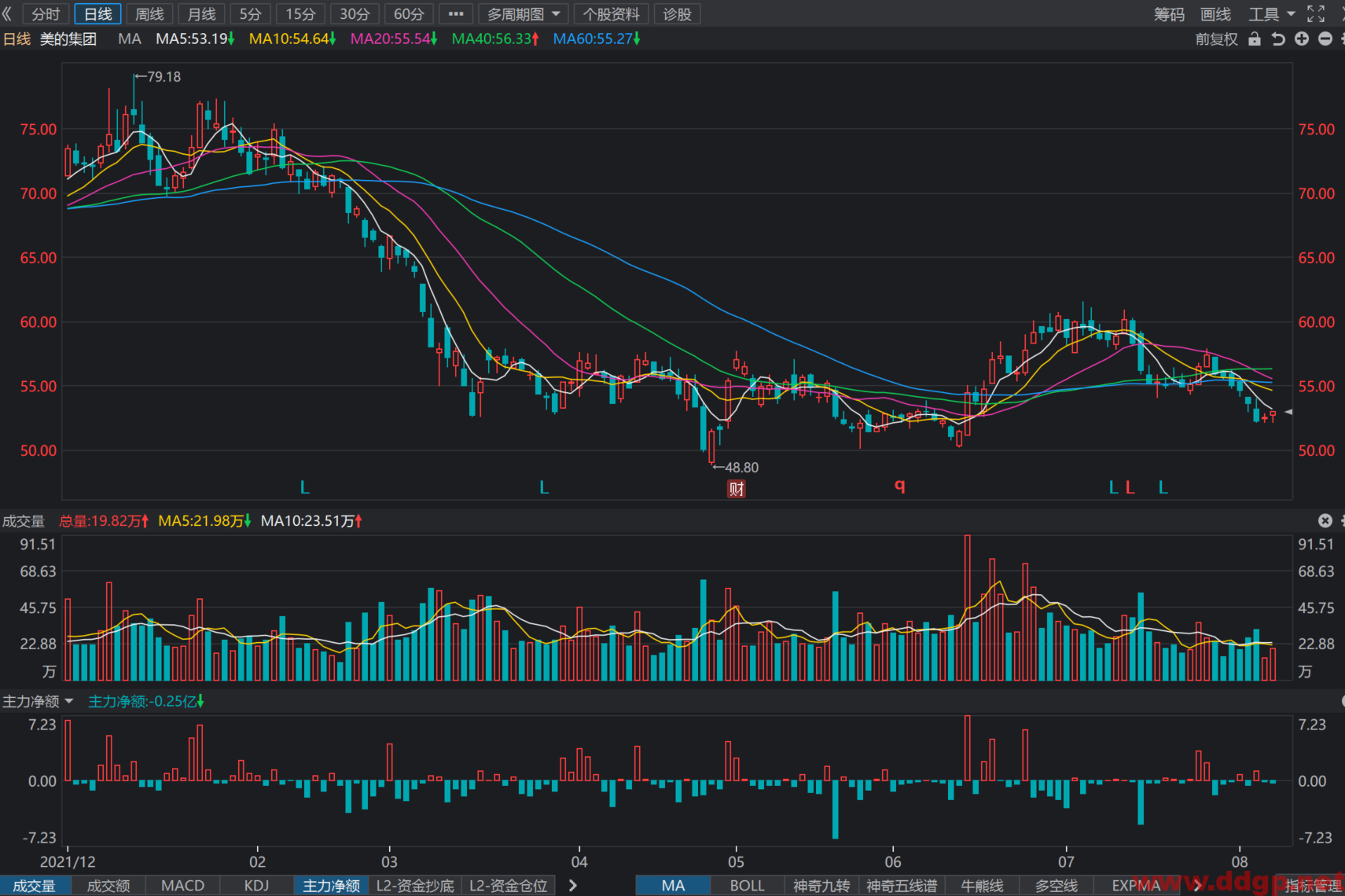Viewport: 1345px width, 896px height.
Task: Select the 成交额 indicator tab
Action: tap(108, 886)
